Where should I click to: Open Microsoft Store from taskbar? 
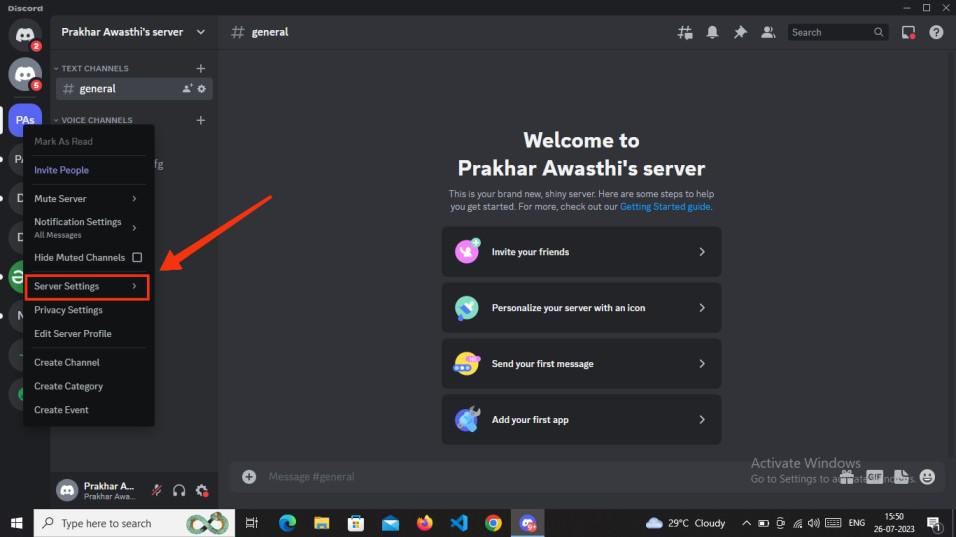click(x=355, y=523)
